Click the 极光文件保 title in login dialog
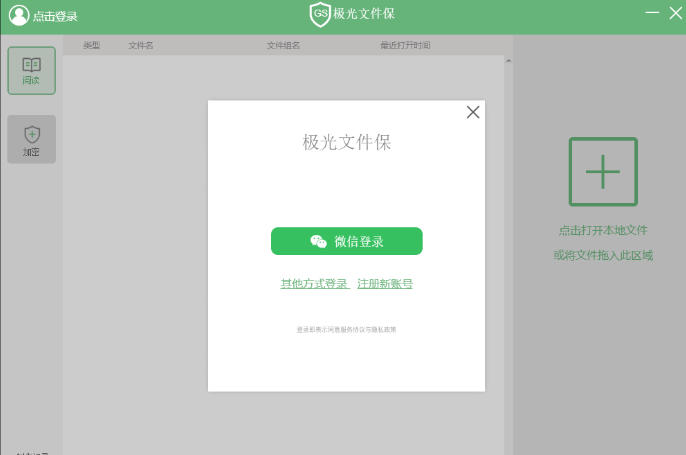Screen dimensions: 686x455 point(346,143)
